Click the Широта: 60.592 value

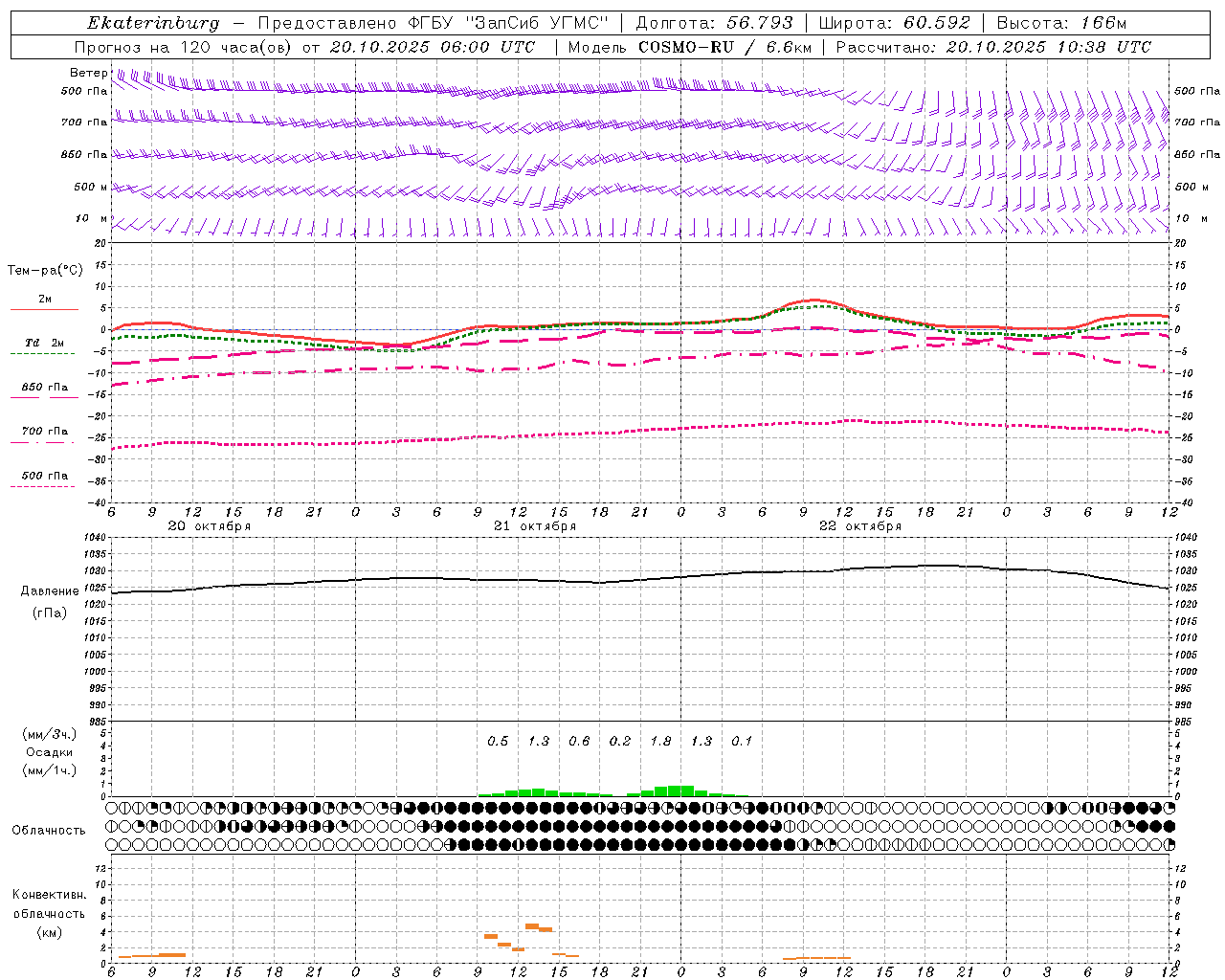tap(895, 23)
